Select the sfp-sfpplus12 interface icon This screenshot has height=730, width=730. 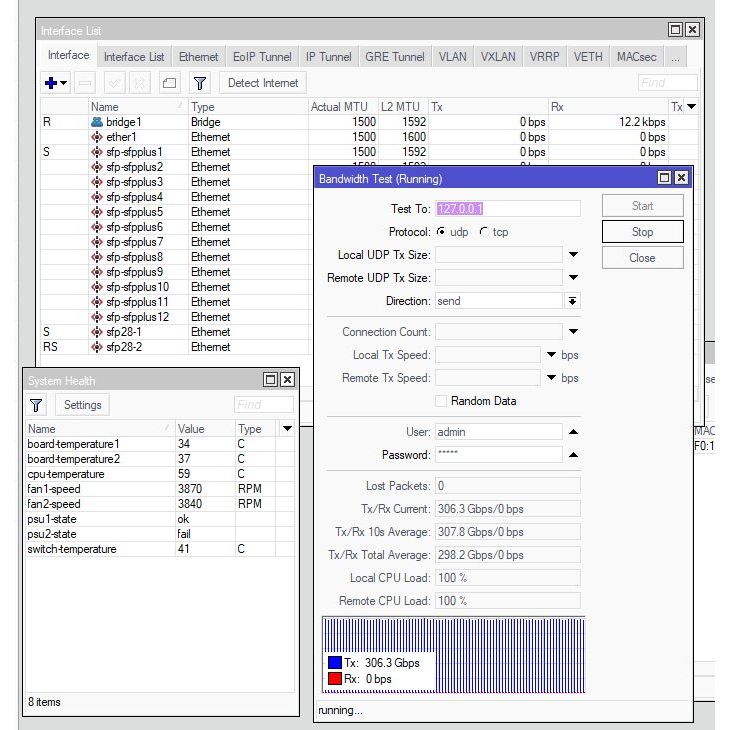point(97,317)
